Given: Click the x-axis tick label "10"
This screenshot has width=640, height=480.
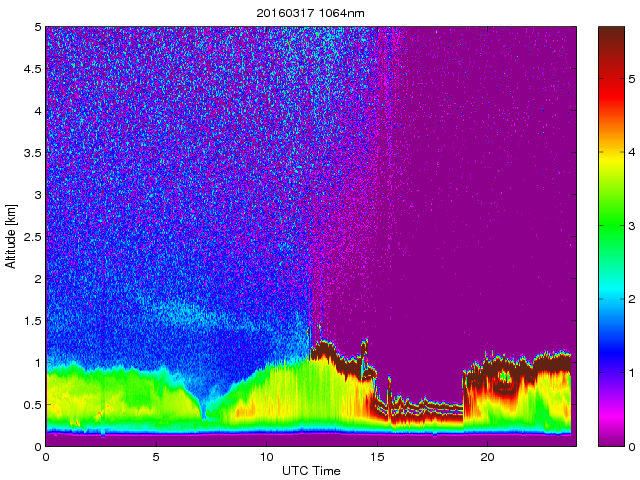Looking at the screenshot, I should tap(266, 456).
